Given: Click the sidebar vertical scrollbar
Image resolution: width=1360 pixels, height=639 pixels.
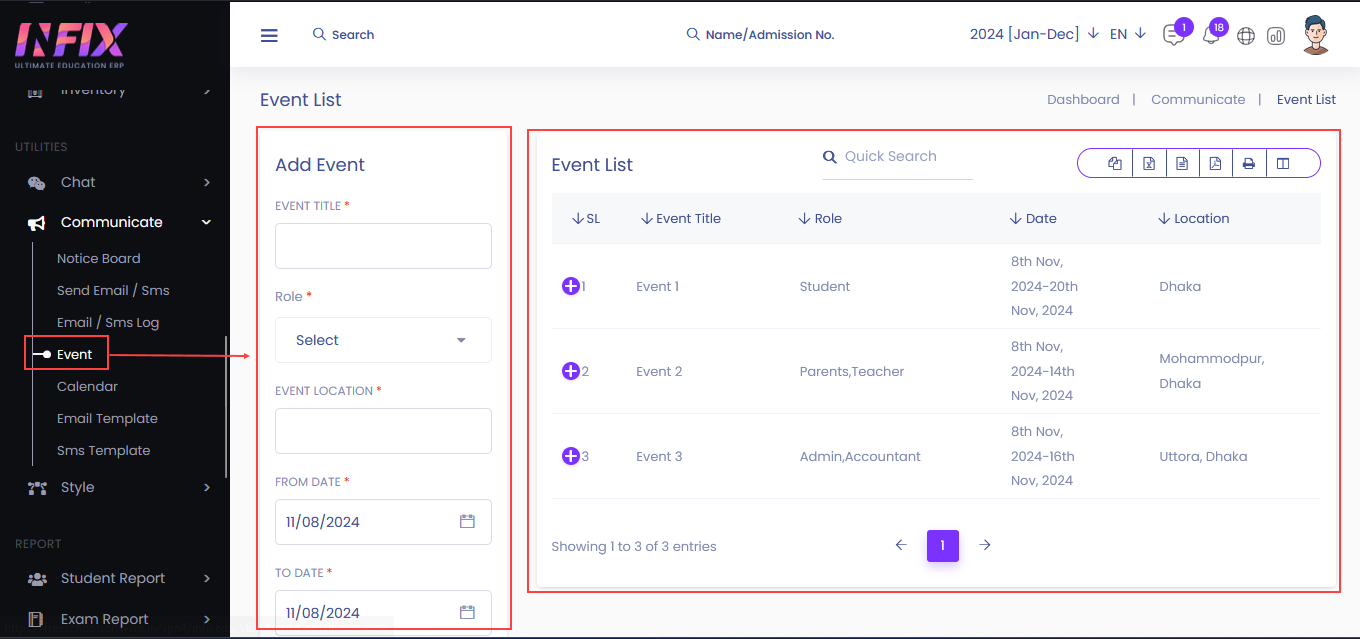Looking at the screenshot, I should click(x=227, y=407).
